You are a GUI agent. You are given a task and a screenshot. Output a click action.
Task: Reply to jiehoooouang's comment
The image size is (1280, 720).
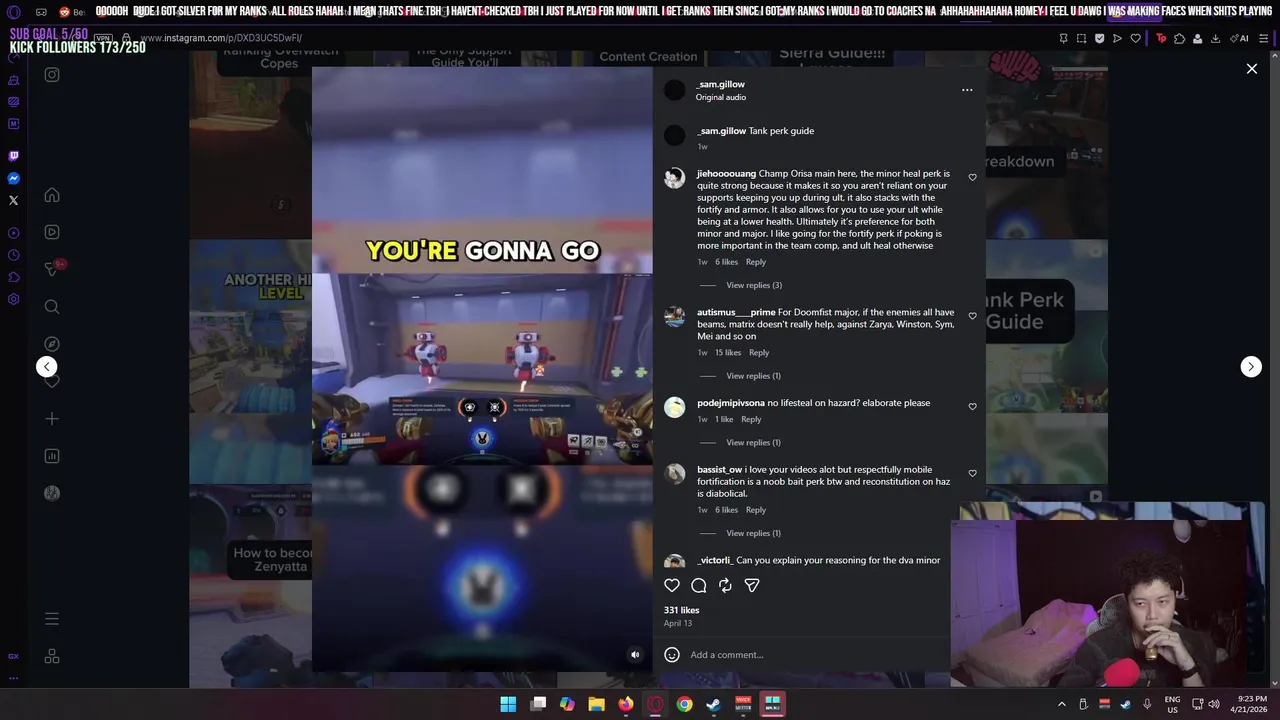[755, 262]
